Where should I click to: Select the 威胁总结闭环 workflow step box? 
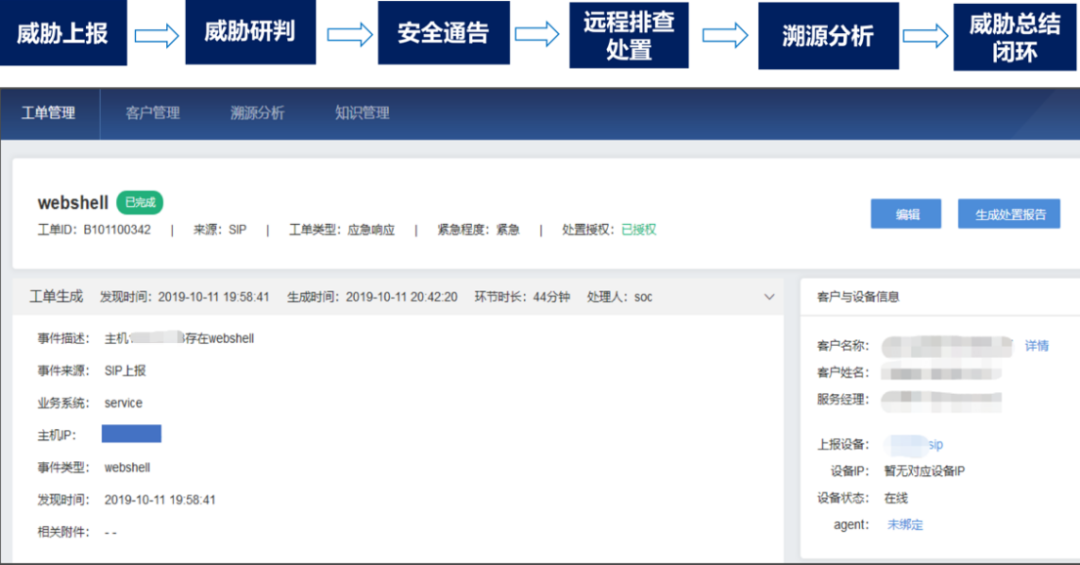click(x=1014, y=37)
